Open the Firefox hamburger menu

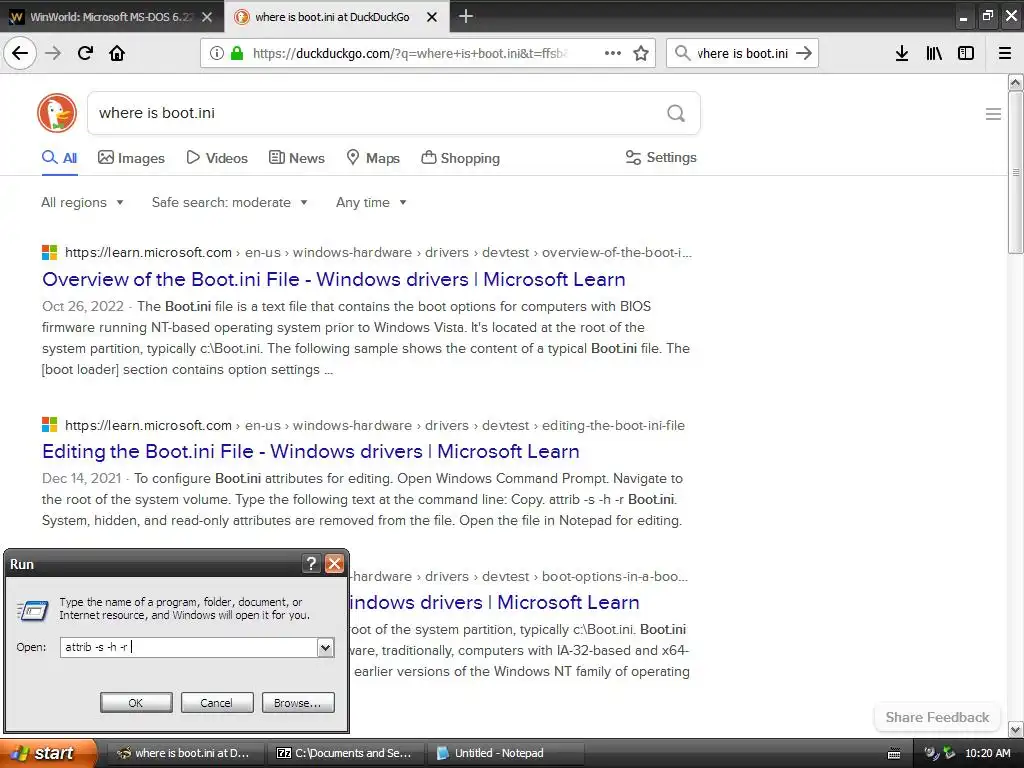coord(1004,53)
